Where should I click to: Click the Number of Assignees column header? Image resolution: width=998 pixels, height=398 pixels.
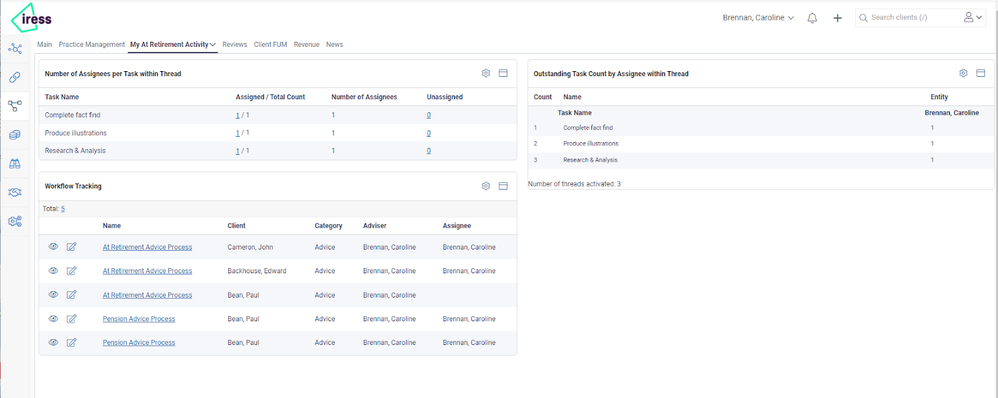coord(364,97)
